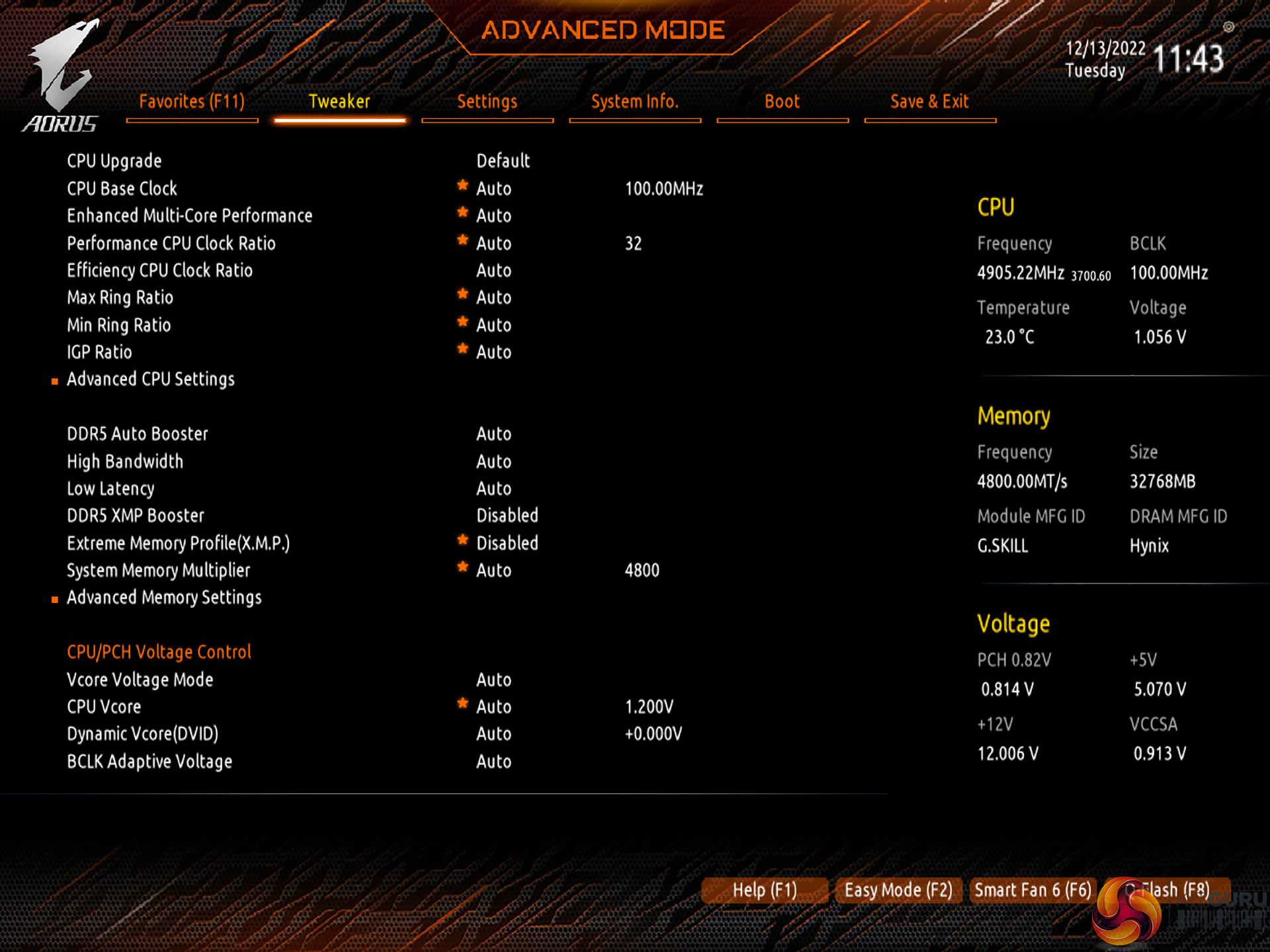This screenshot has width=1270, height=952.
Task: Expand the Advanced CPU Settings submenu
Action: point(150,379)
